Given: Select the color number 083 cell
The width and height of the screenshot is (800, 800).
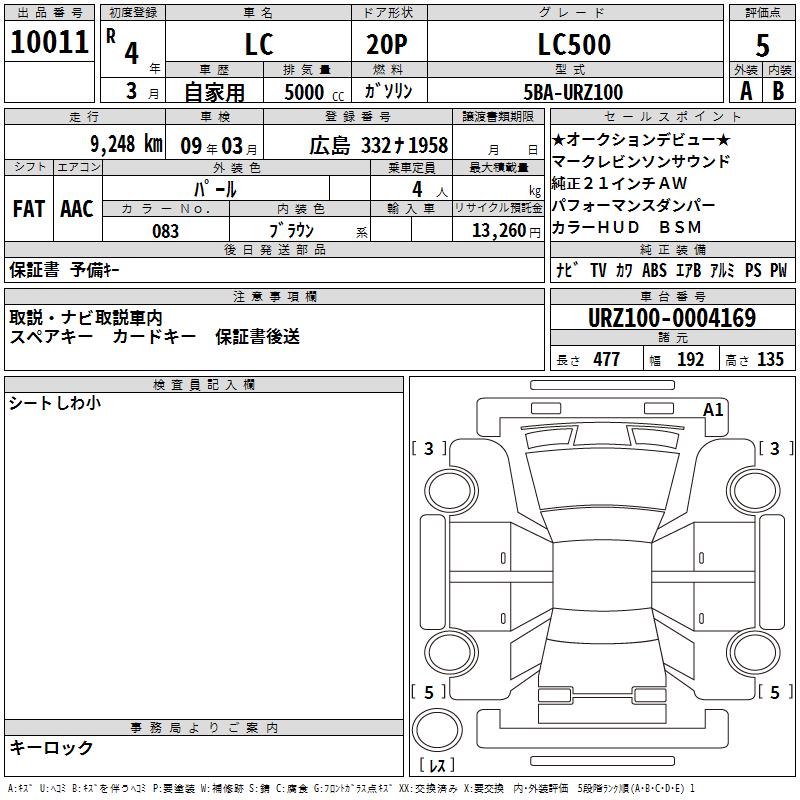Looking at the screenshot, I should (166, 230).
